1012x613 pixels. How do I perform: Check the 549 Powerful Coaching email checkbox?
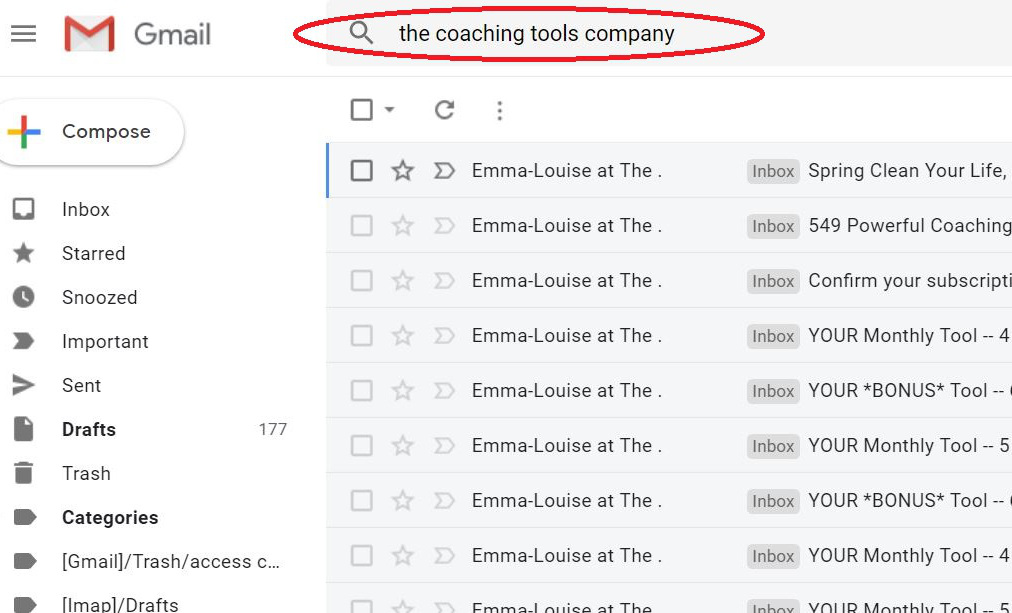(x=361, y=226)
